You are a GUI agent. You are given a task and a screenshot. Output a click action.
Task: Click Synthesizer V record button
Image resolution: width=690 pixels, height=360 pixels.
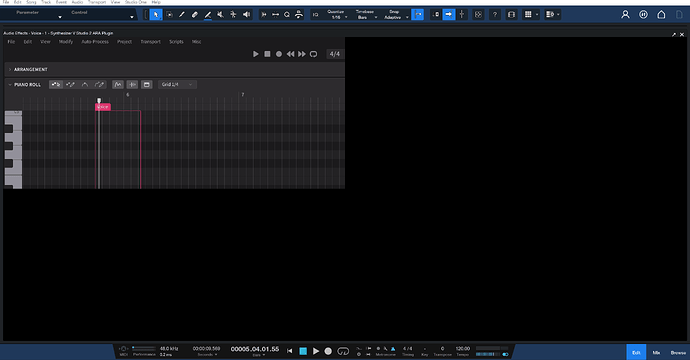[x=279, y=54]
